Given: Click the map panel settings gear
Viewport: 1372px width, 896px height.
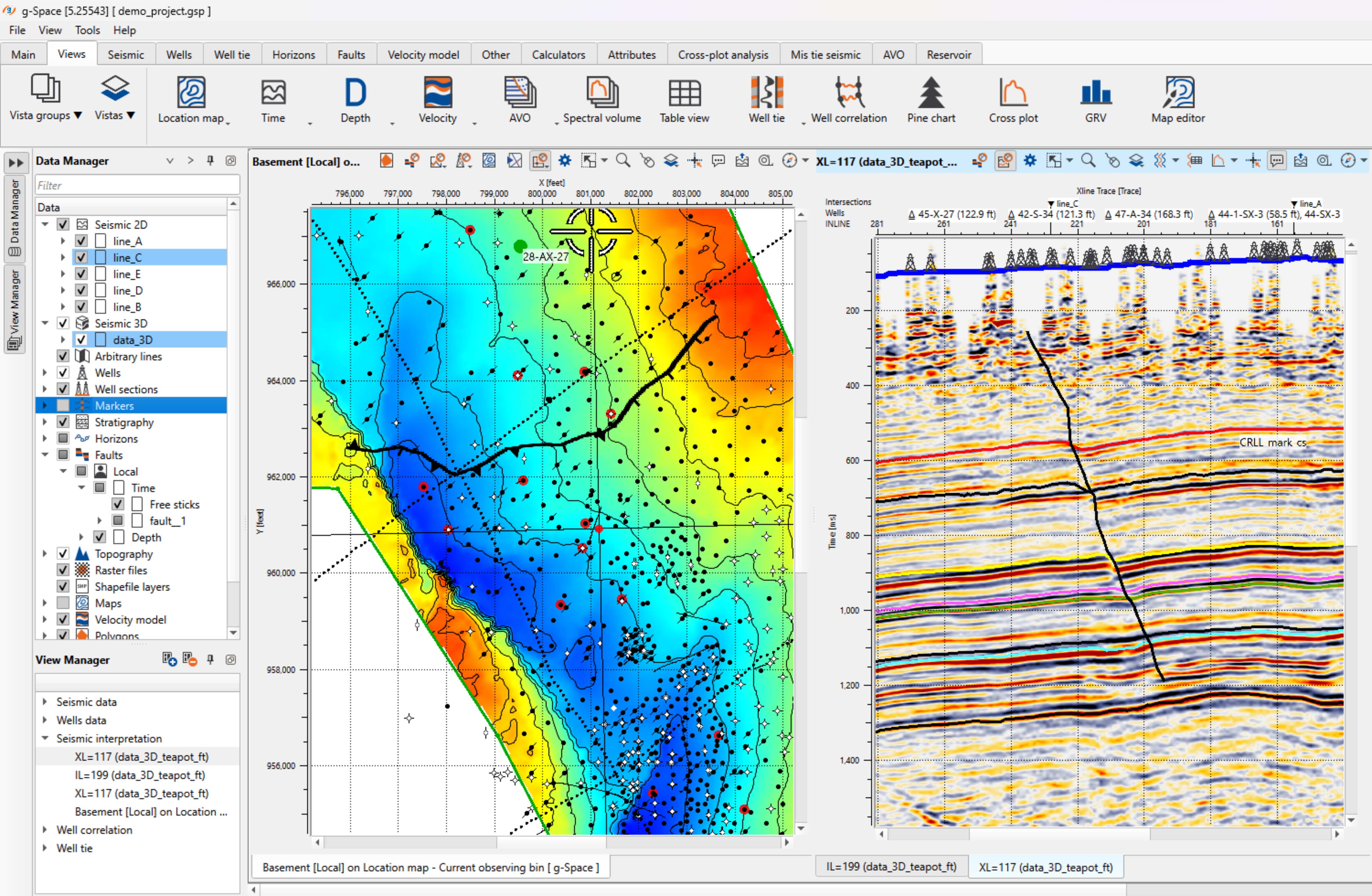Looking at the screenshot, I should click(x=564, y=161).
